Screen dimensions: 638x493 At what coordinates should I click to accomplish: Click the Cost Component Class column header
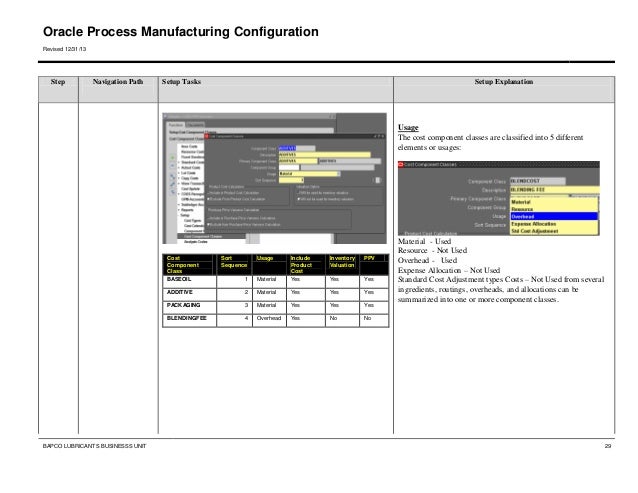(189, 264)
